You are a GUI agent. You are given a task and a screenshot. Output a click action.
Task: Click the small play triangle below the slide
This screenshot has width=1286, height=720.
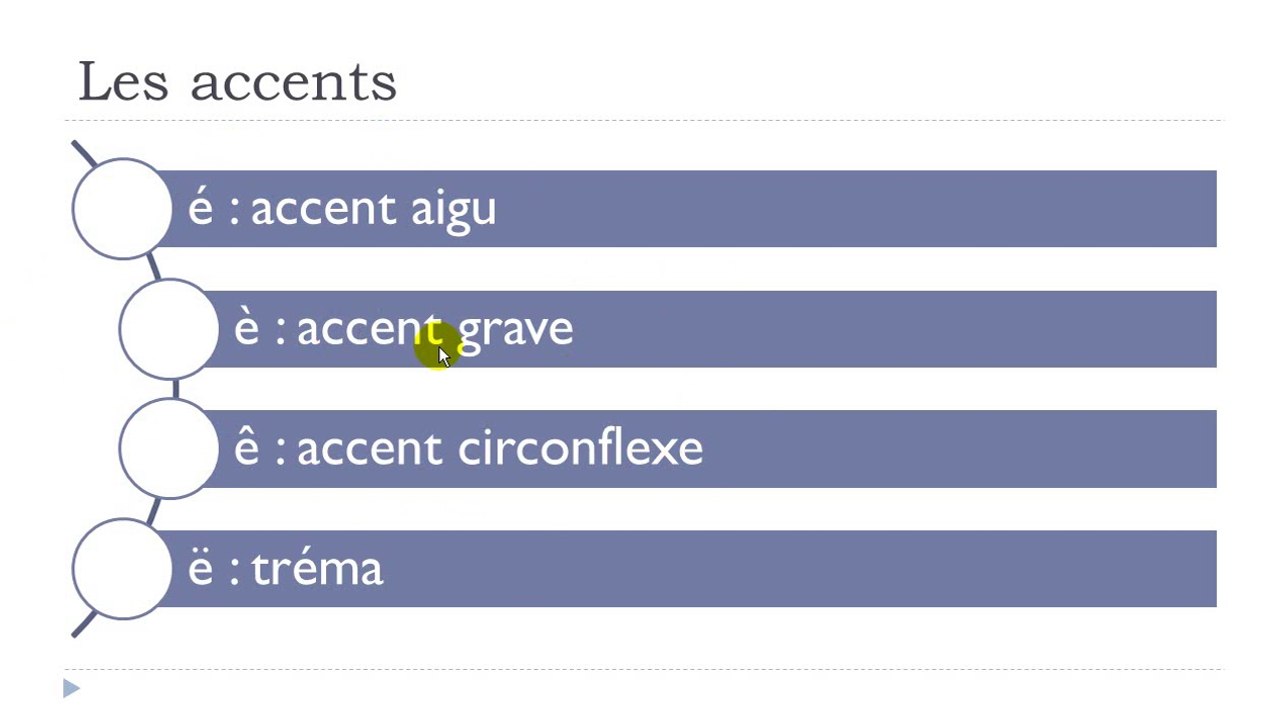pyautogui.click(x=71, y=688)
